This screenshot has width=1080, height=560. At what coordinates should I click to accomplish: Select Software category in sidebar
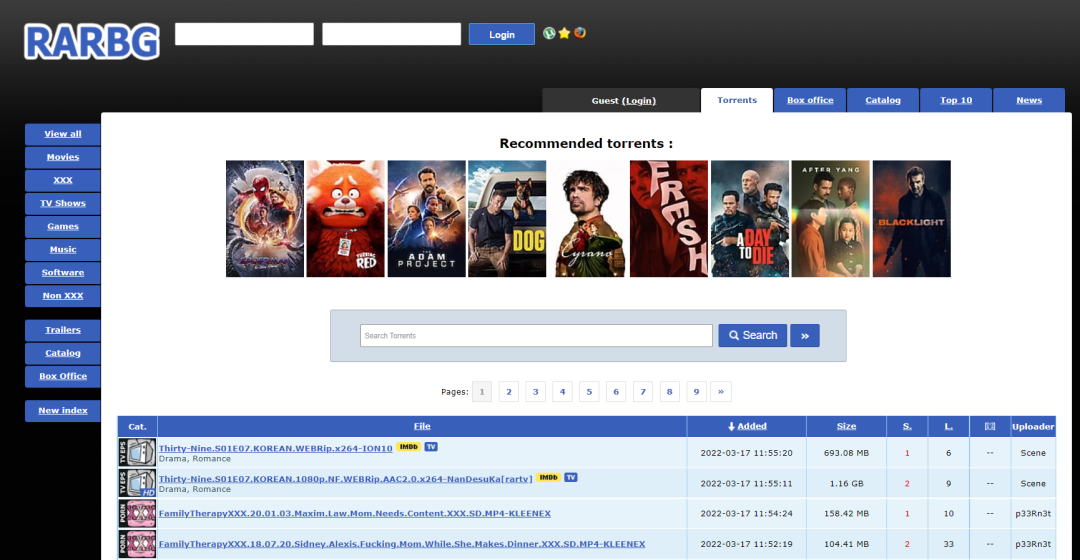coord(63,273)
